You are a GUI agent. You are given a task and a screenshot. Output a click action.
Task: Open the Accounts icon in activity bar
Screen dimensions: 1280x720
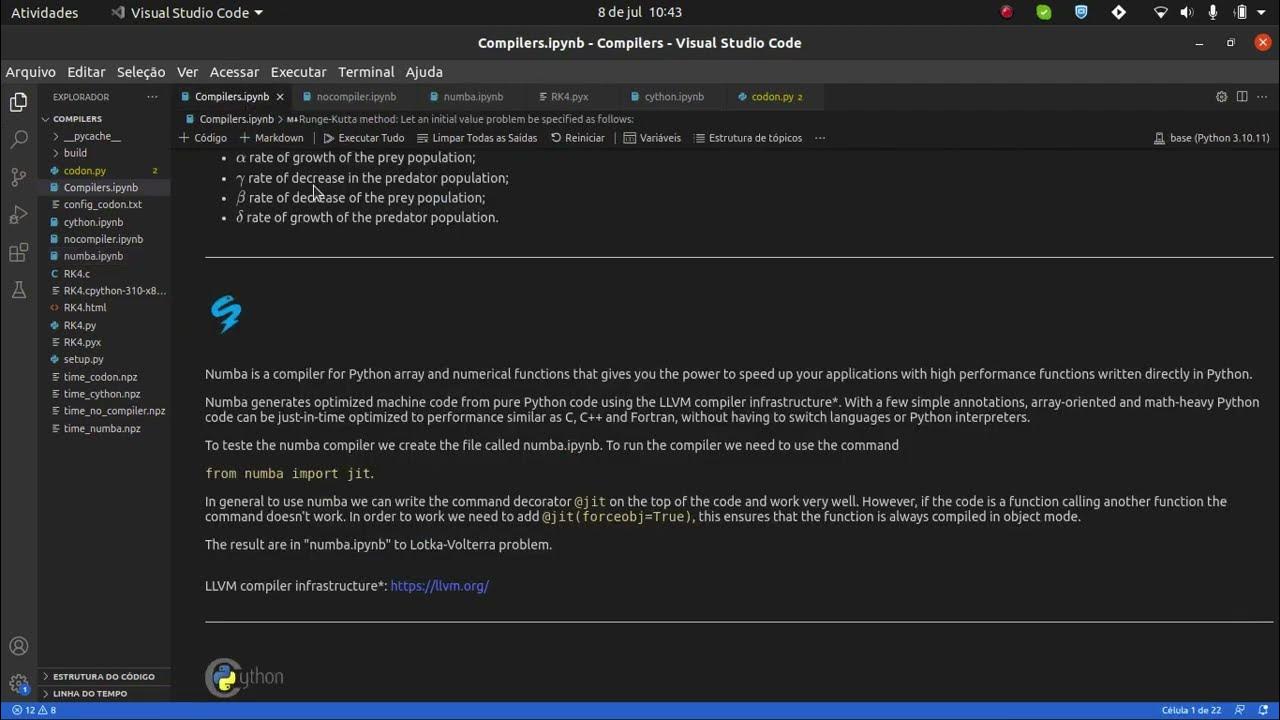coord(18,646)
